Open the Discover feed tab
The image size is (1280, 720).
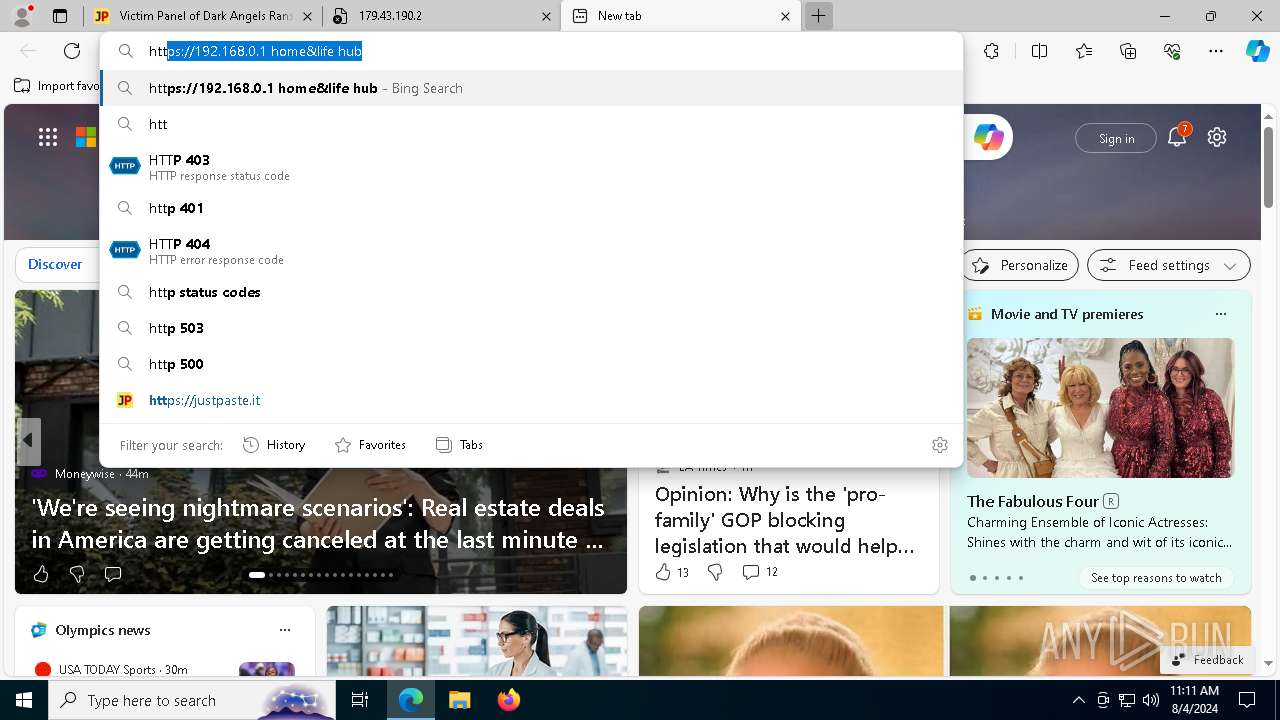click(55, 265)
